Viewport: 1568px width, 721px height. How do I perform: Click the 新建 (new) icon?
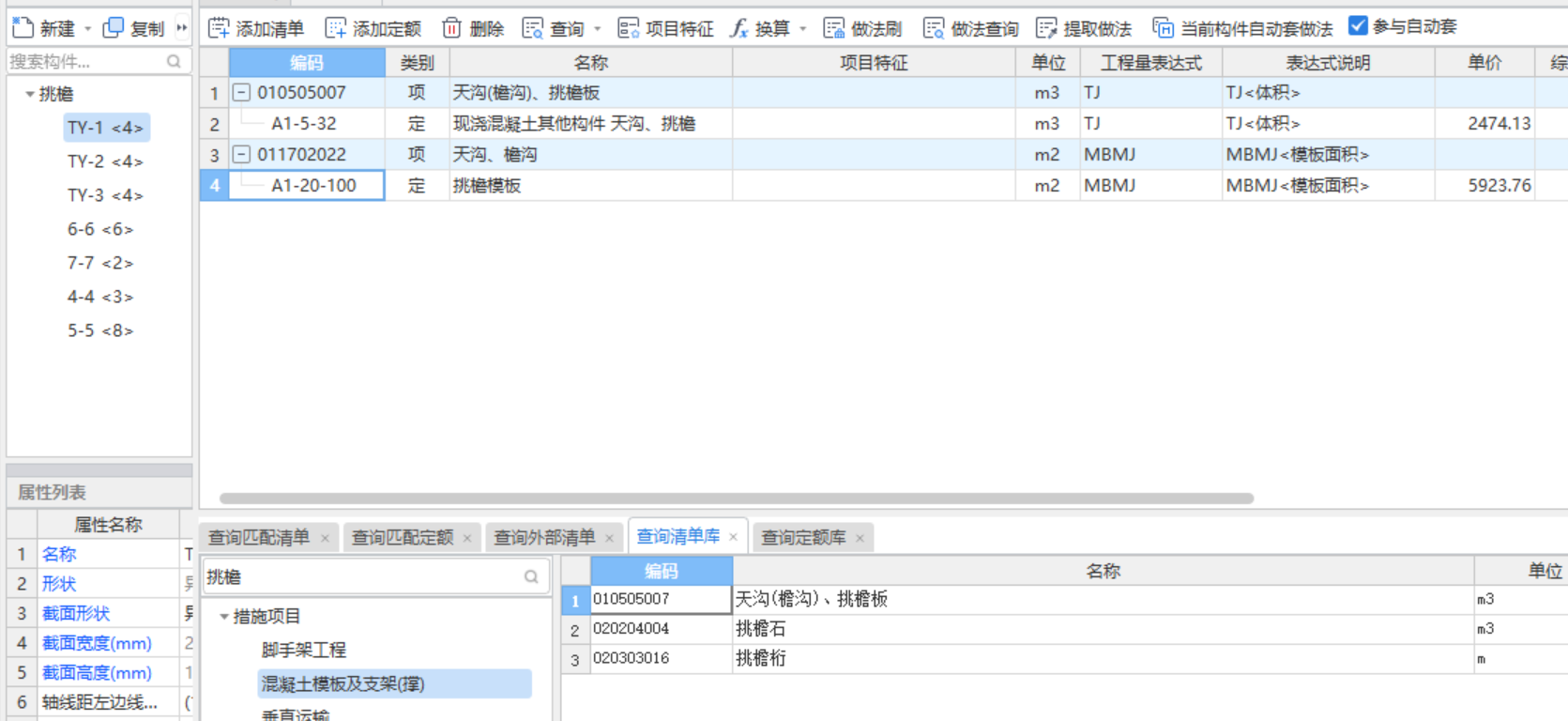[x=23, y=28]
